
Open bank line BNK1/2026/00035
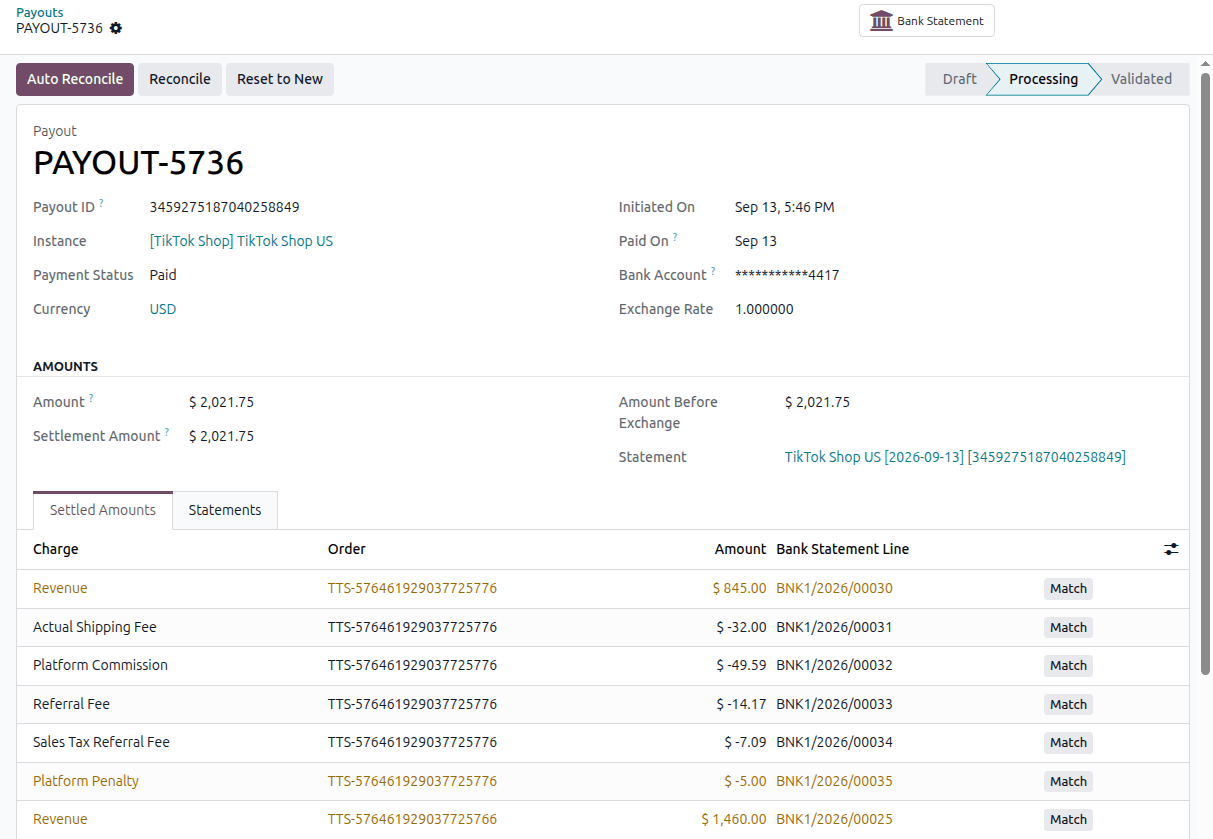pyautogui.click(x=834, y=781)
